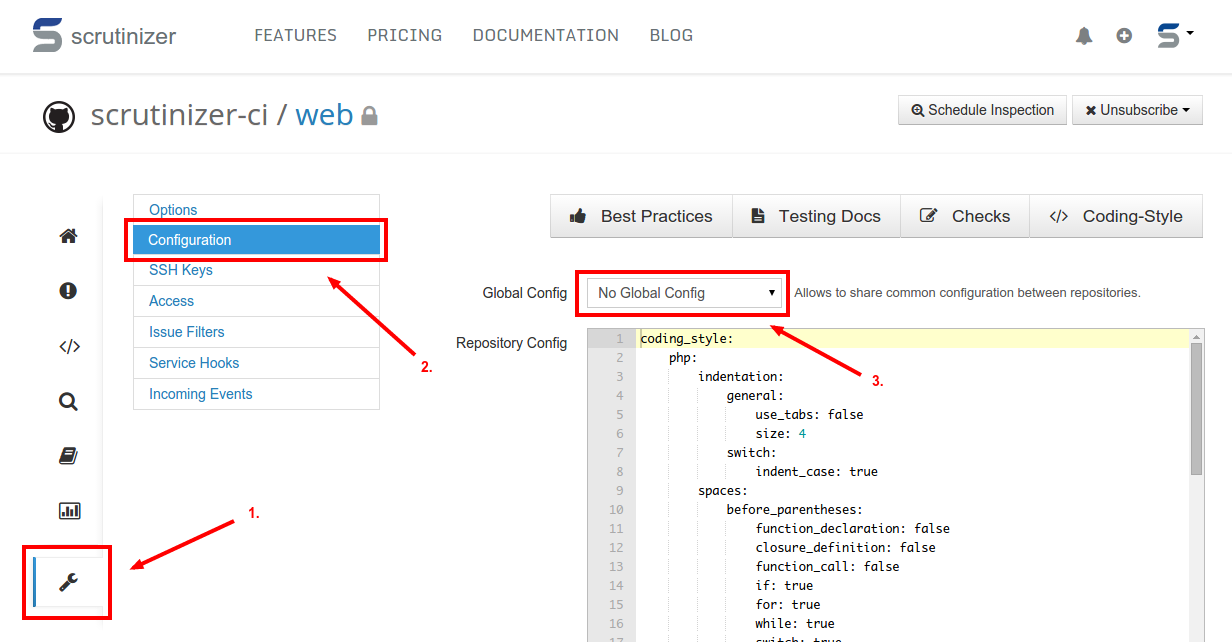This screenshot has width=1232, height=642.
Task: Click the for: true line
Action: pyautogui.click(x=787, y=605)
